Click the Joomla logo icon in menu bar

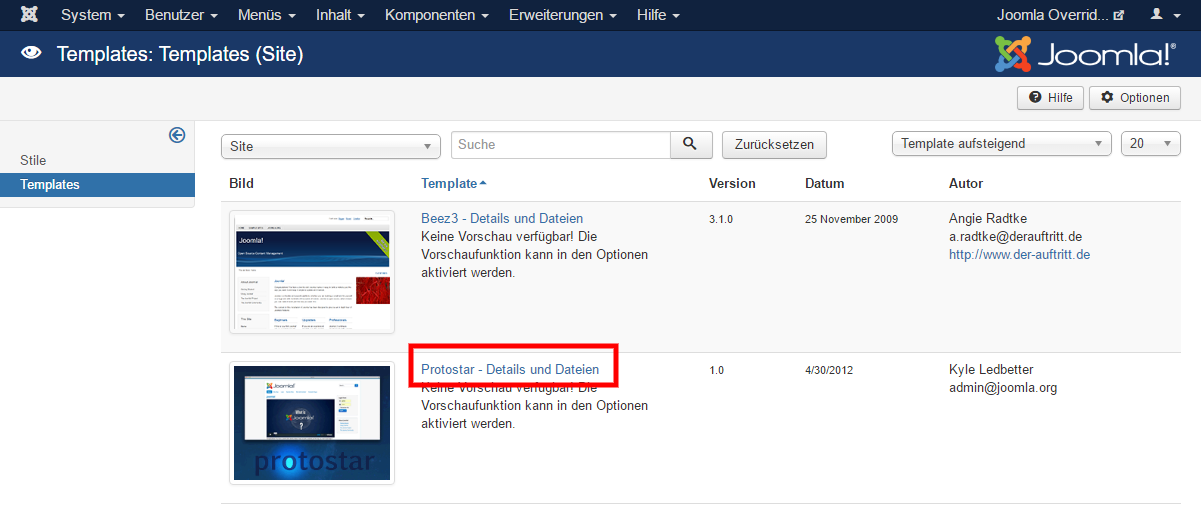30,15
